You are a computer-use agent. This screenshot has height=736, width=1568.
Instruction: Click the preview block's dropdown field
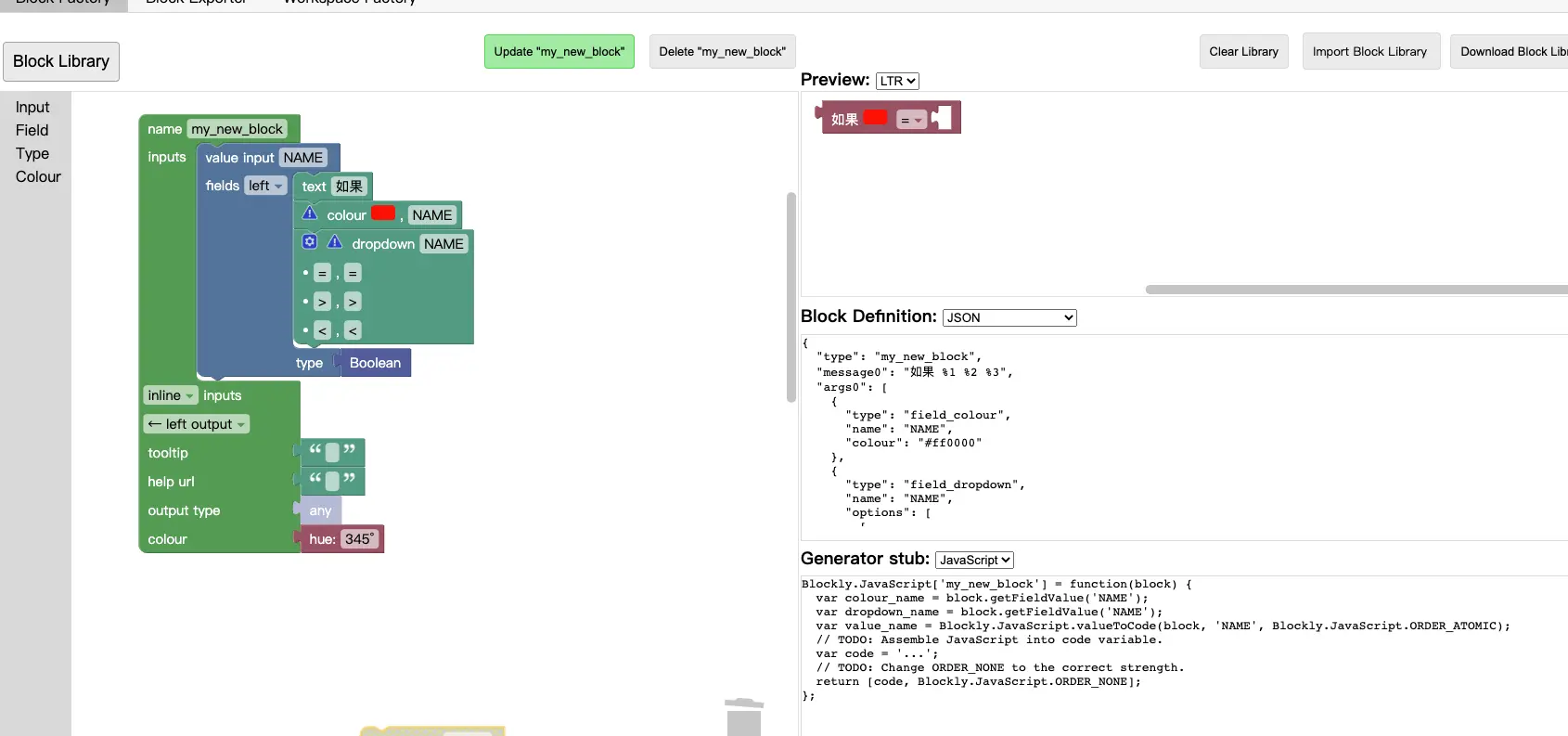click(912, 120)
